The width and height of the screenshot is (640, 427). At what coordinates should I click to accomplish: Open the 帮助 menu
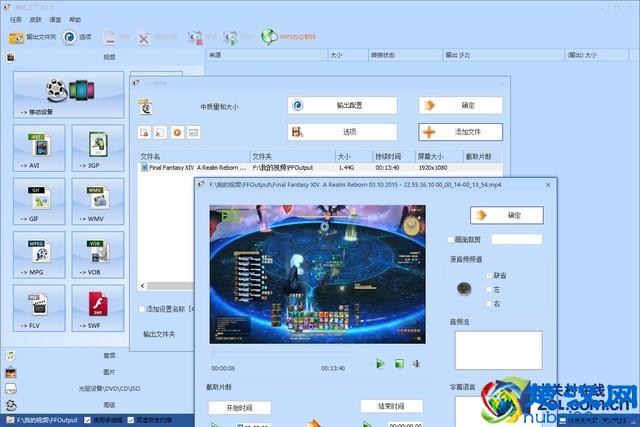tap(75, 20)
